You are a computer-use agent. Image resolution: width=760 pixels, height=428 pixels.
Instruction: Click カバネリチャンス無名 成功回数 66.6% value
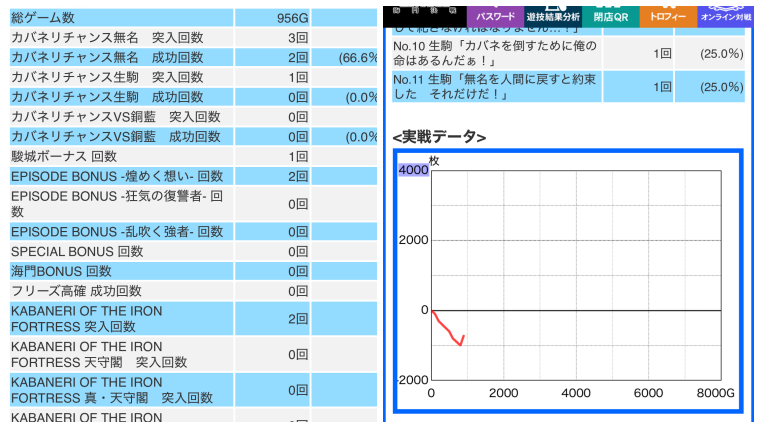pyautogui.click(x=358, y=58)
